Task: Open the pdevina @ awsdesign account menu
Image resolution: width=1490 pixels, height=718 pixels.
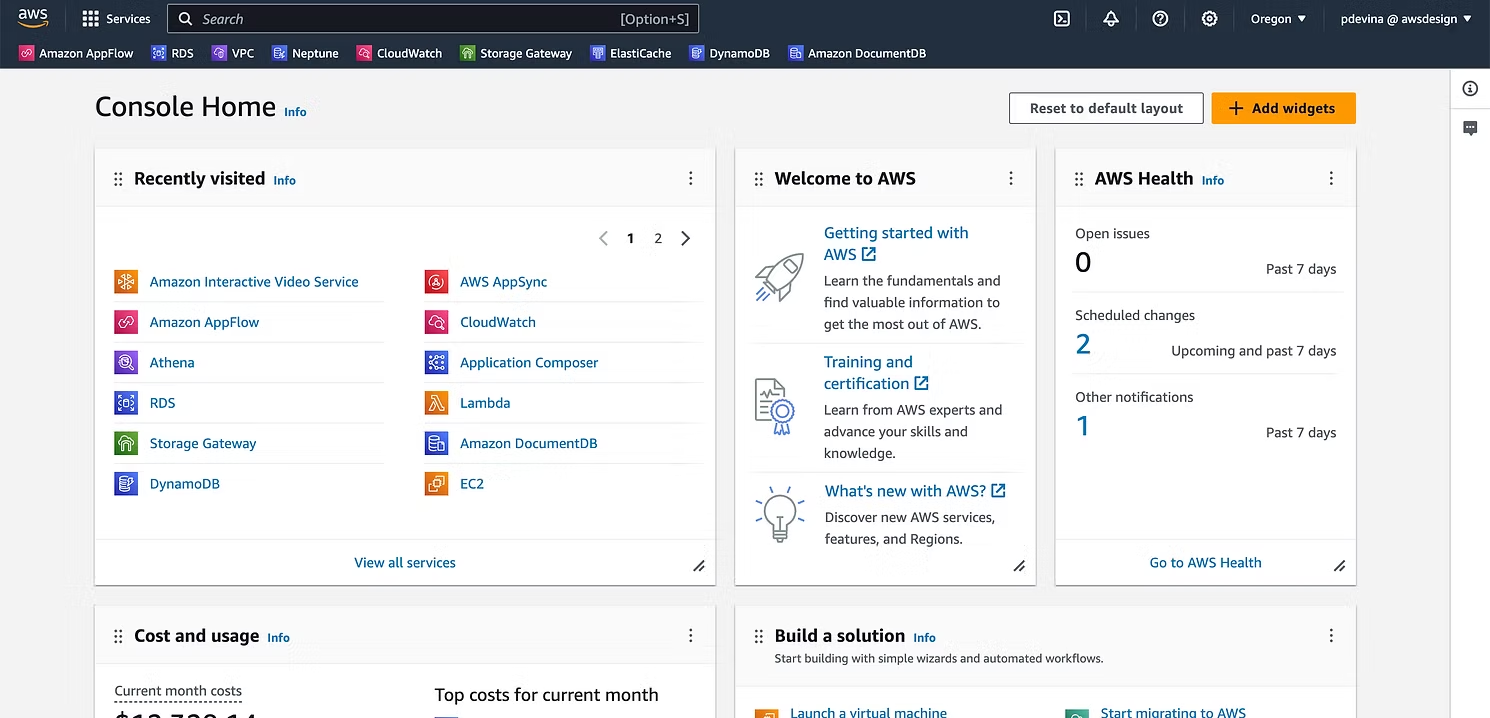Action: 1406,19
